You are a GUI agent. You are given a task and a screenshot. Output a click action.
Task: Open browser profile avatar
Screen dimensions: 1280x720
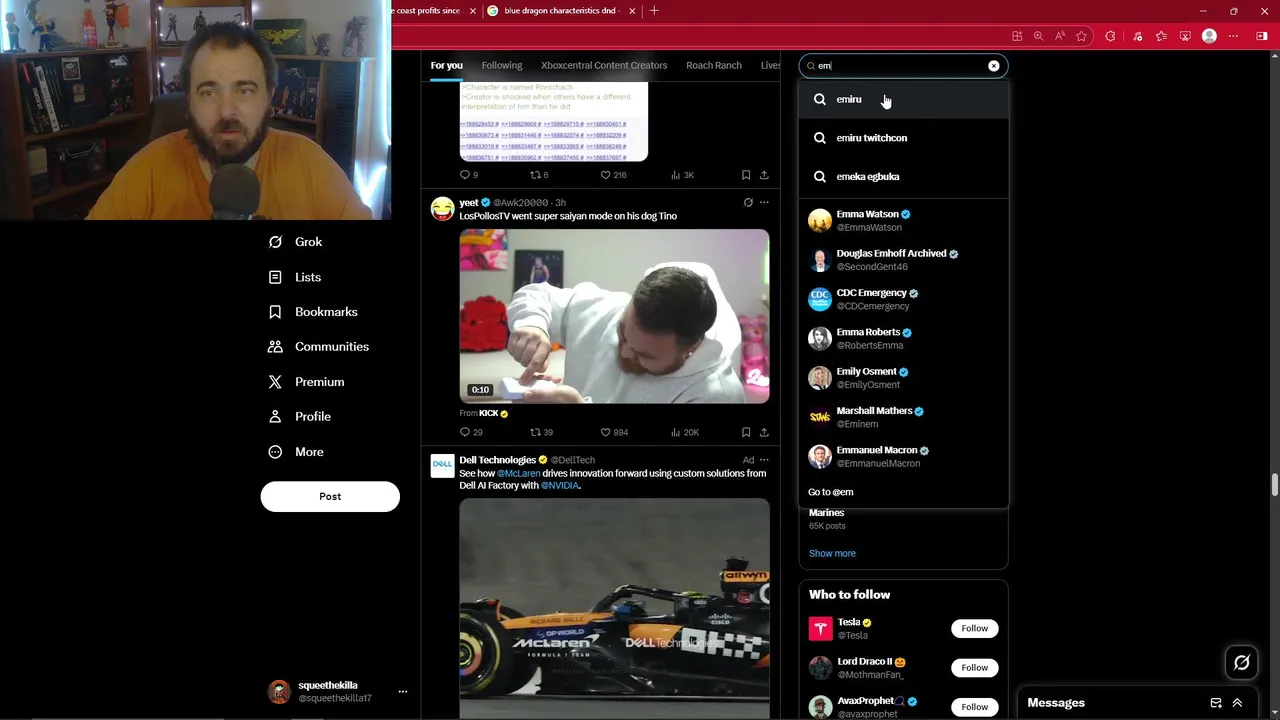(x=1209, y=36)
